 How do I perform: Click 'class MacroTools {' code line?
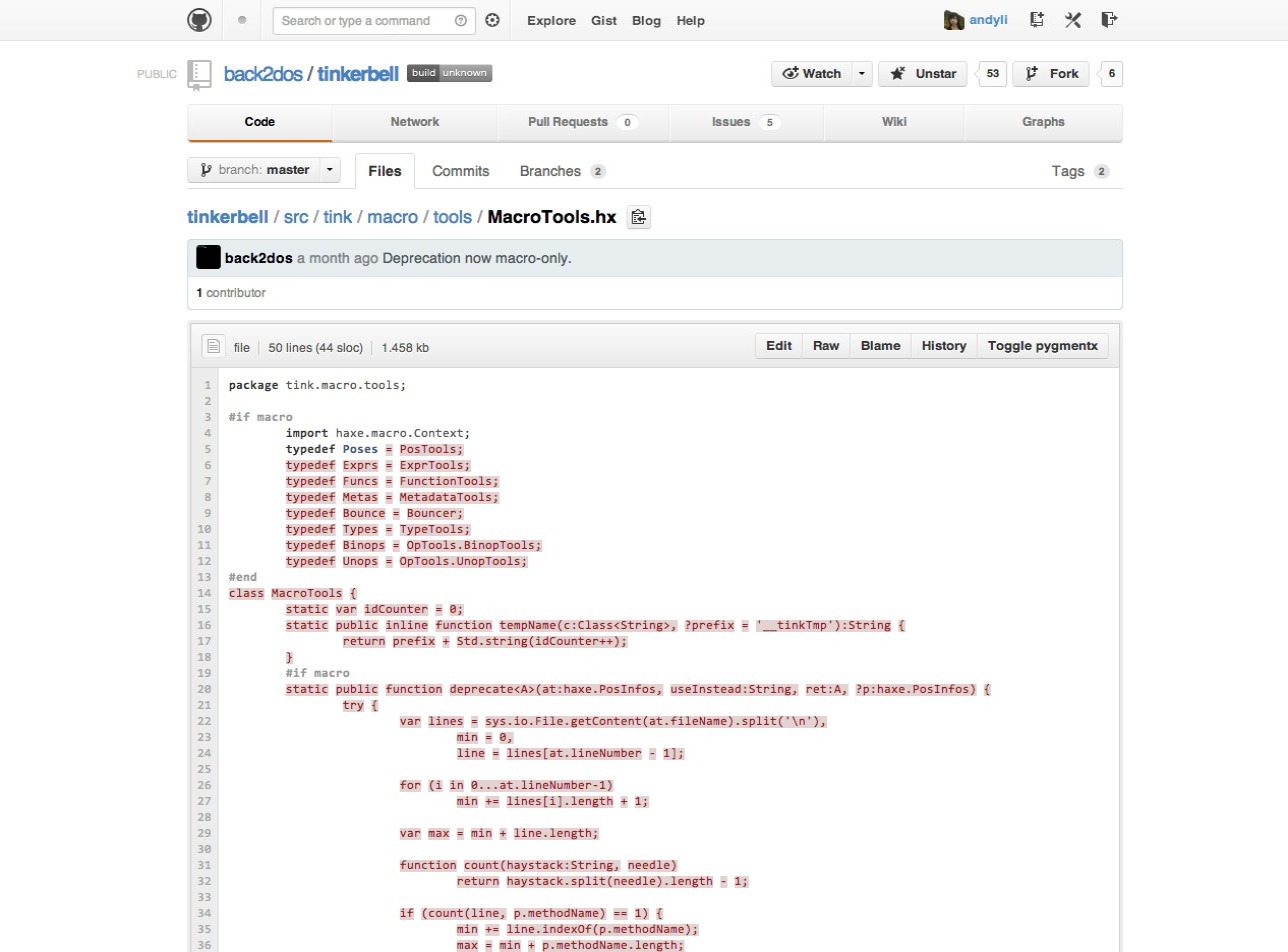coord(292,593)
